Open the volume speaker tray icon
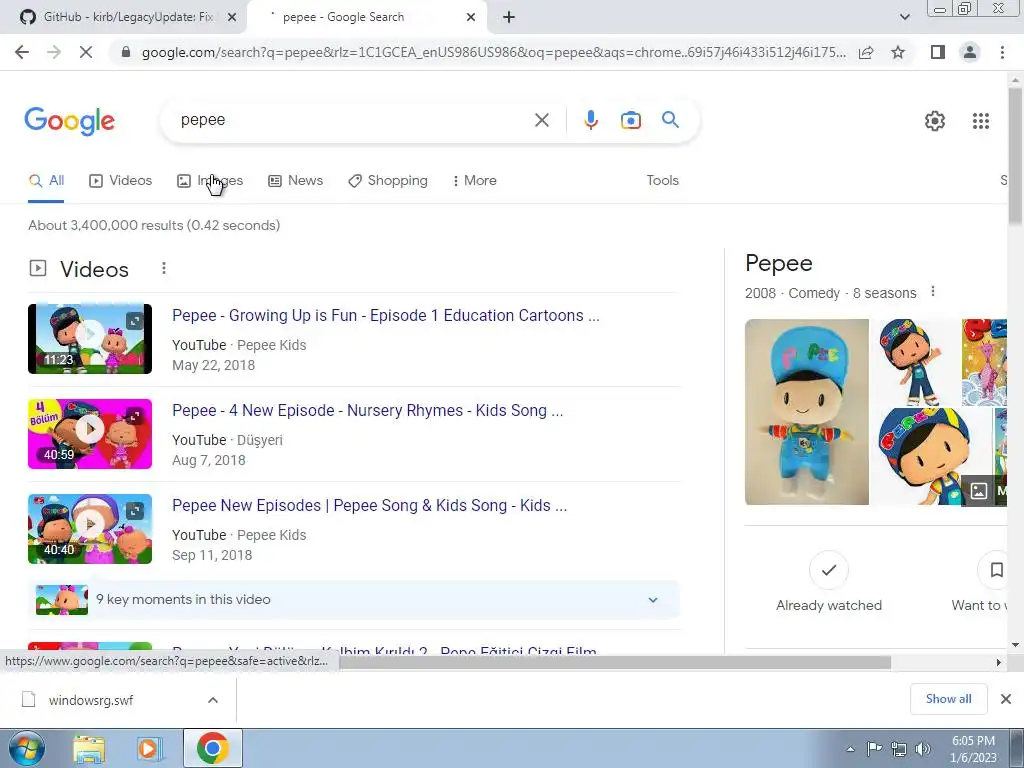 click(922, 749)
